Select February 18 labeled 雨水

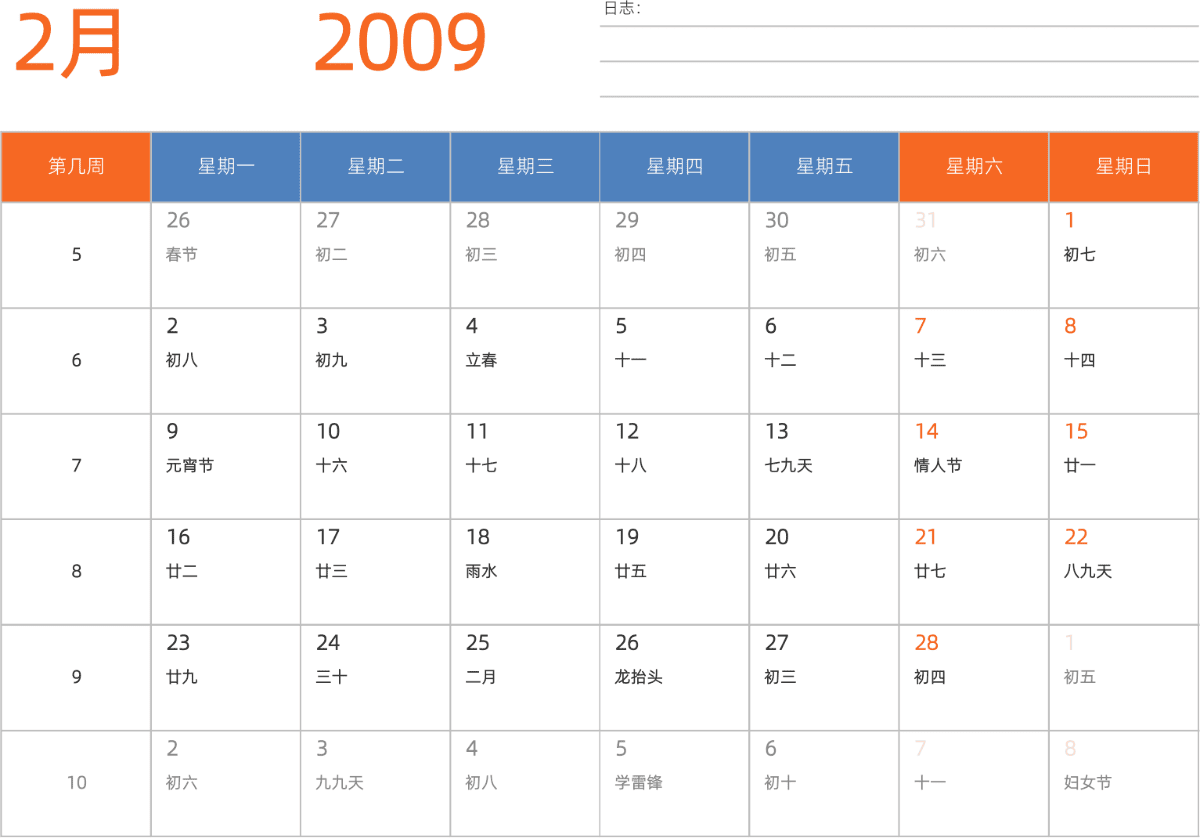pos(525,572)
